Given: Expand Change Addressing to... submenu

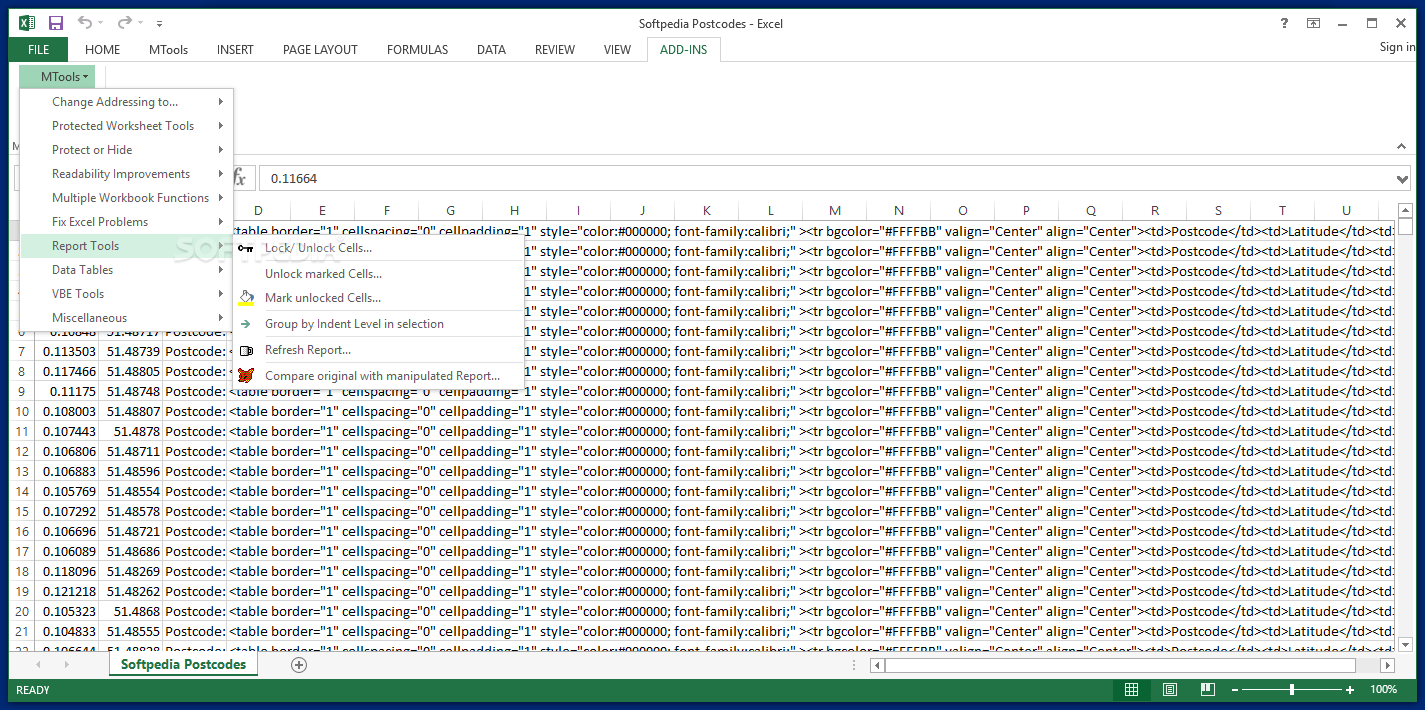Looking at the screenshot, I should pos(126,101).
